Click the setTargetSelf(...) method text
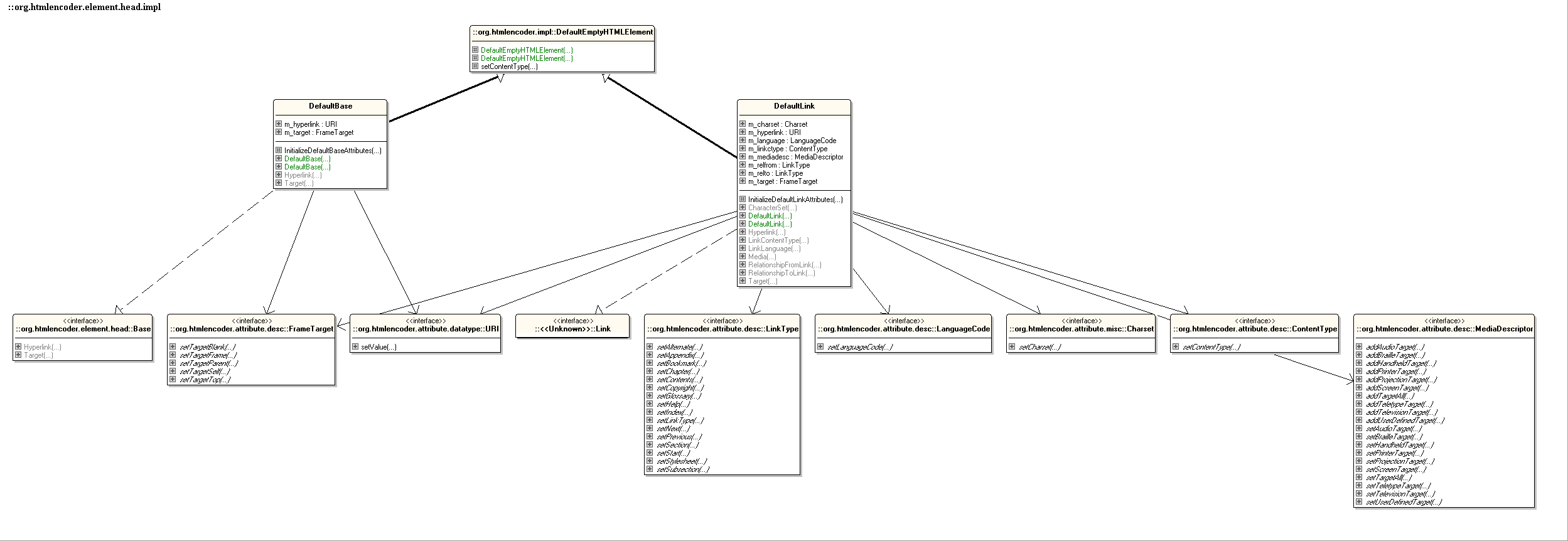 click(x=205, y=372)
